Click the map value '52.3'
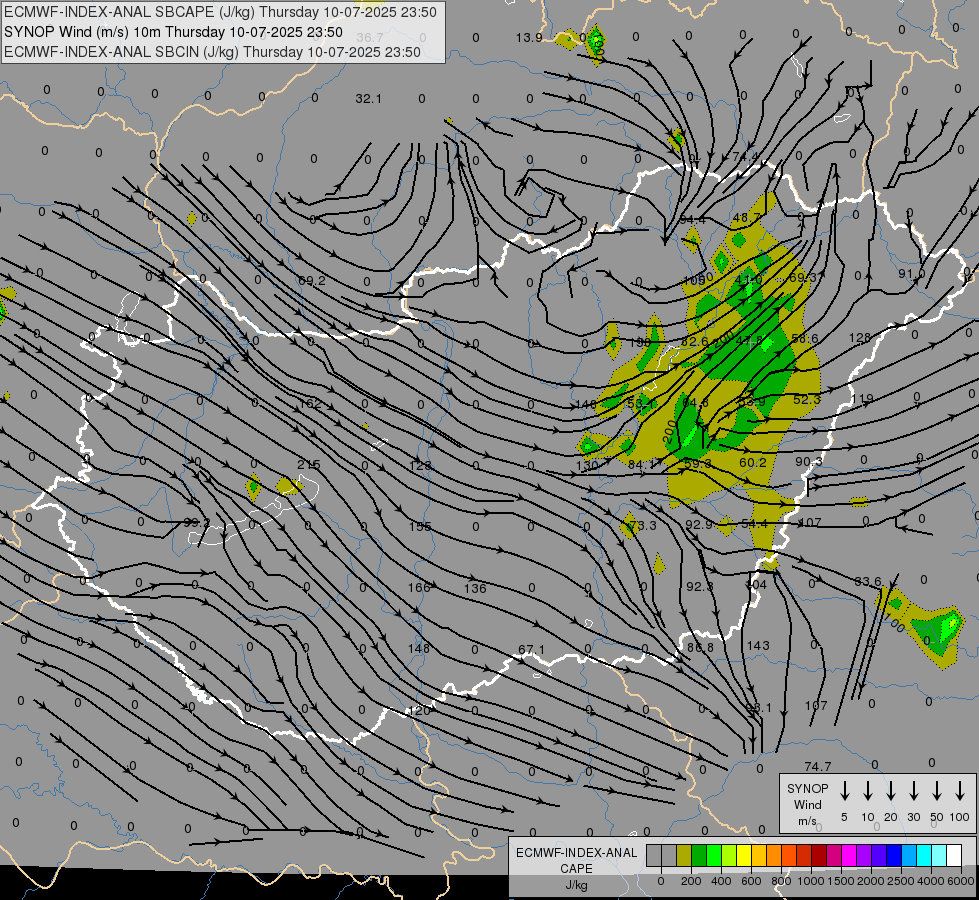 coord(807,399)
